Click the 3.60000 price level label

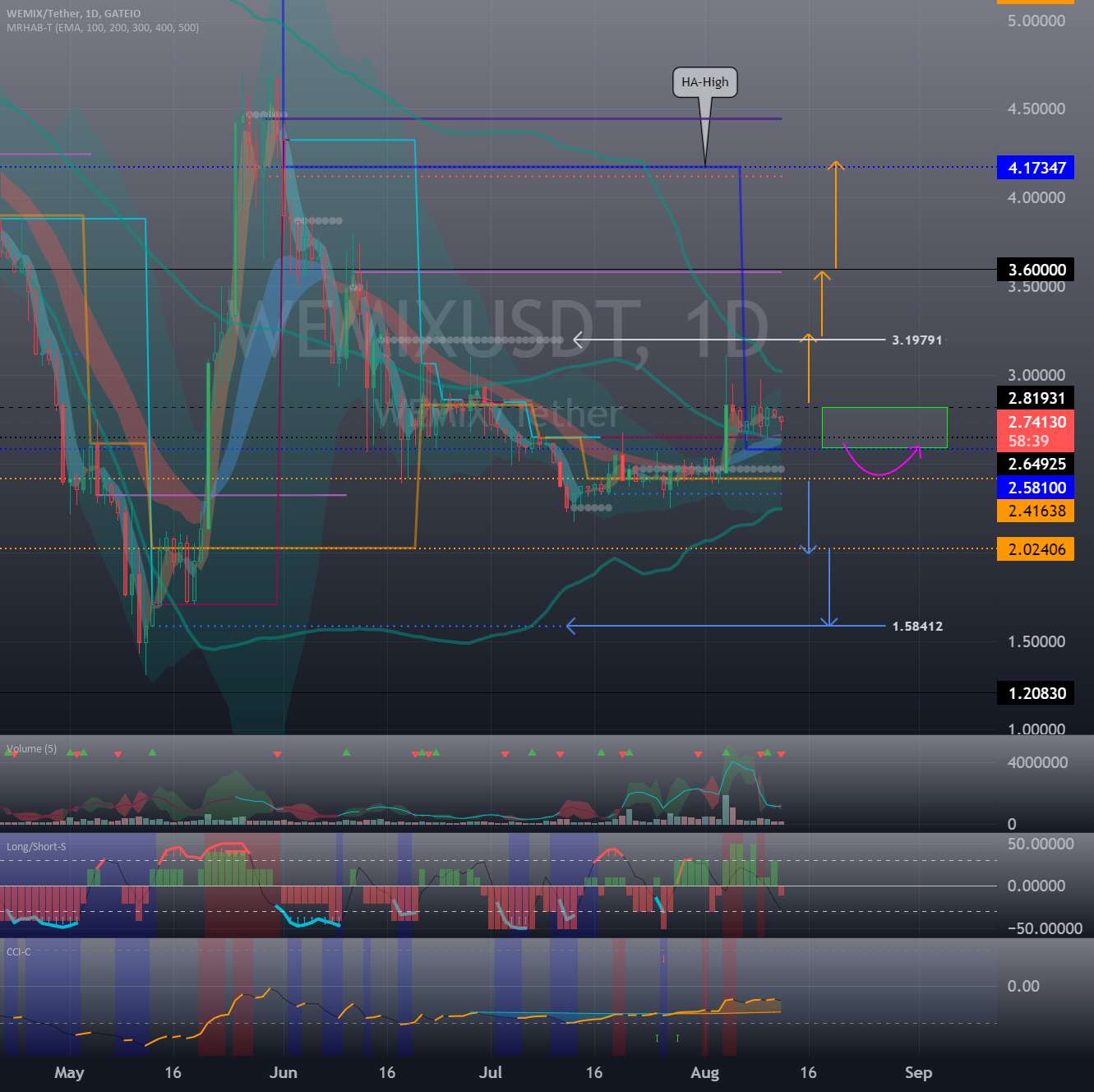coord(1036,270)
